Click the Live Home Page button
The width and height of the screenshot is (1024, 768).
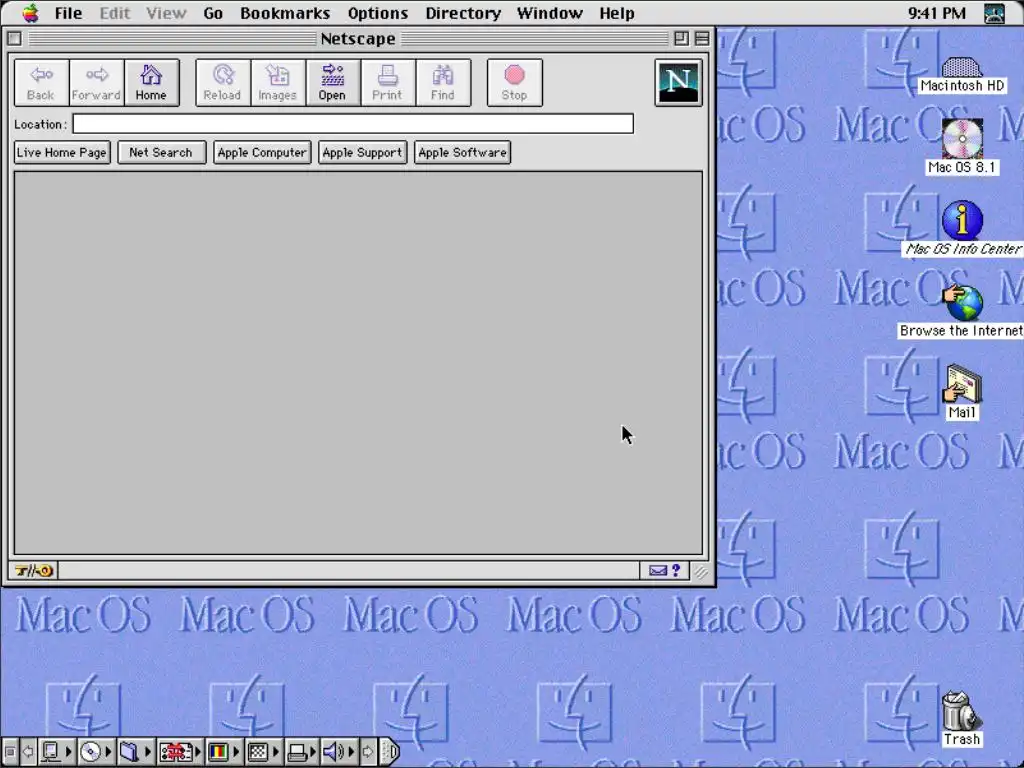click(x=62, y=153)
